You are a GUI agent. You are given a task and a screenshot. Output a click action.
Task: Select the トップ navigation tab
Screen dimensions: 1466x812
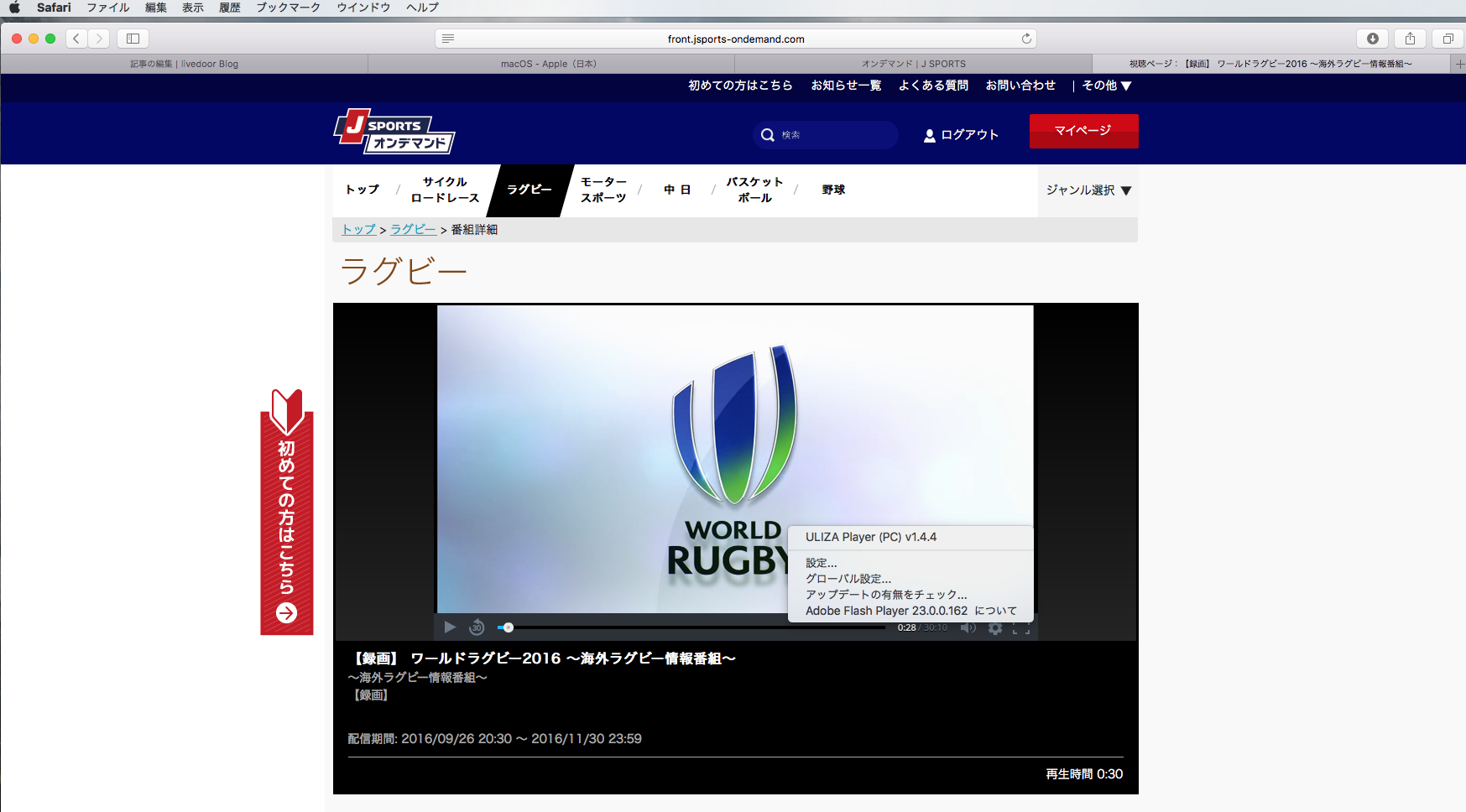[x=363, y=190]
